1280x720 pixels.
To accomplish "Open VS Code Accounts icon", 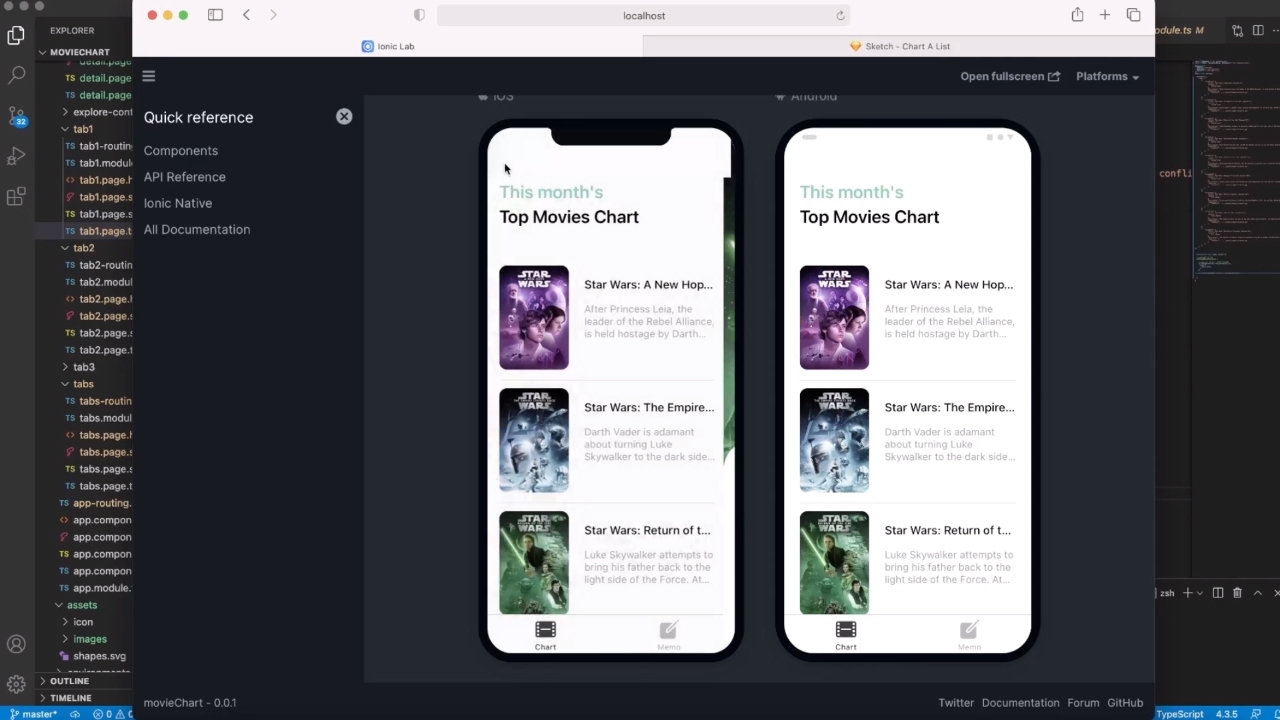I will (16, 645).
